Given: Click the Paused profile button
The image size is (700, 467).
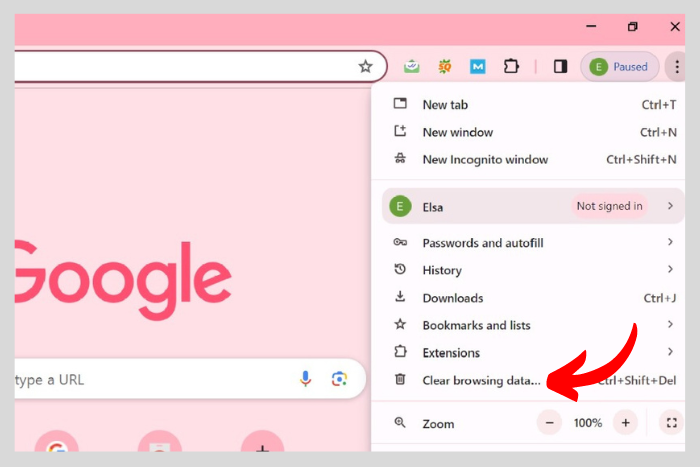Looking at the screenshot, I should coord(620,67).
